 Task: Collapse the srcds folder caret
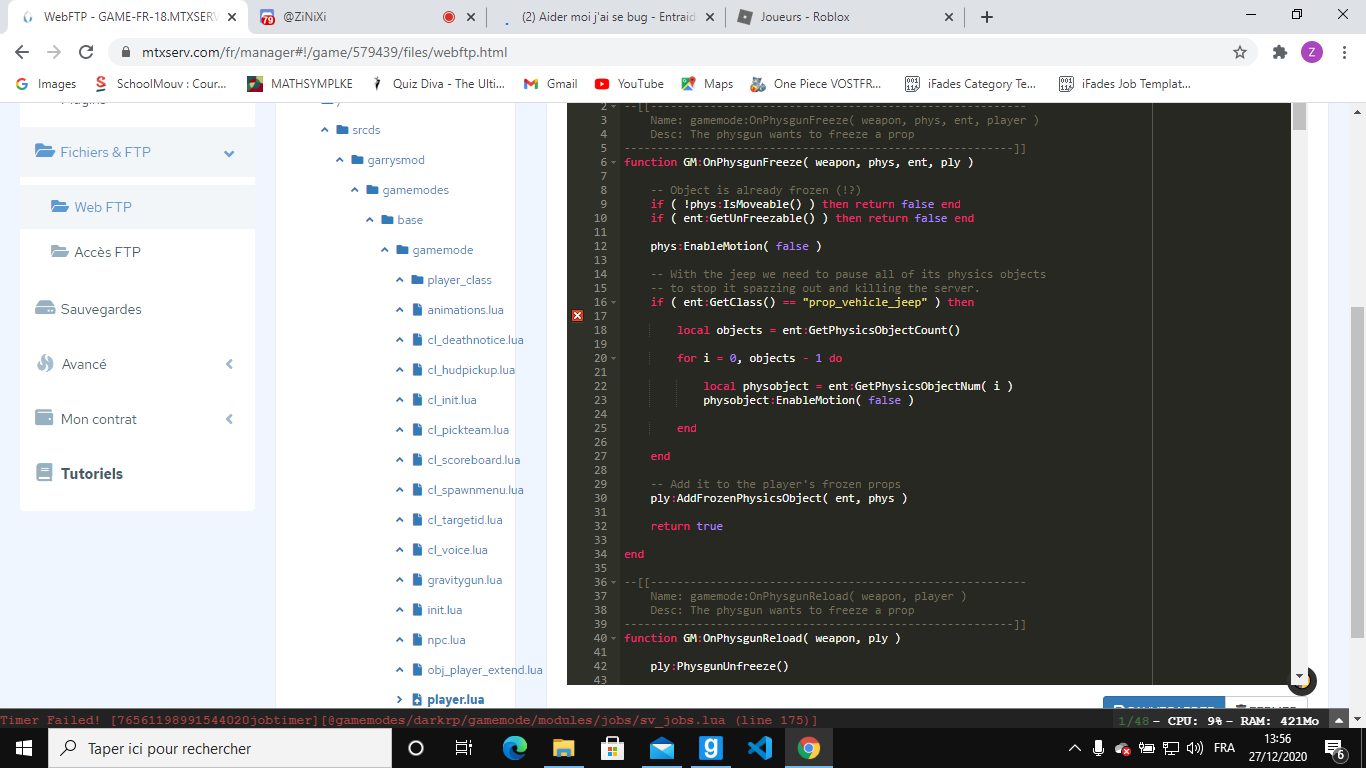(325, 130)
